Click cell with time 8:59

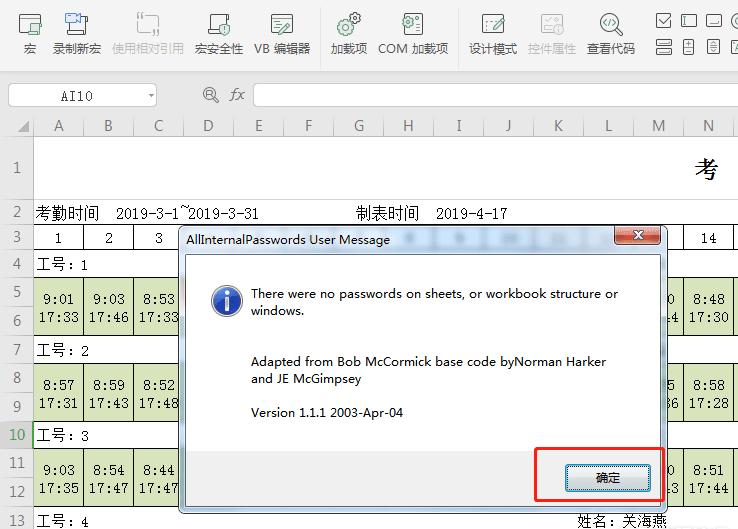(108, 385)
